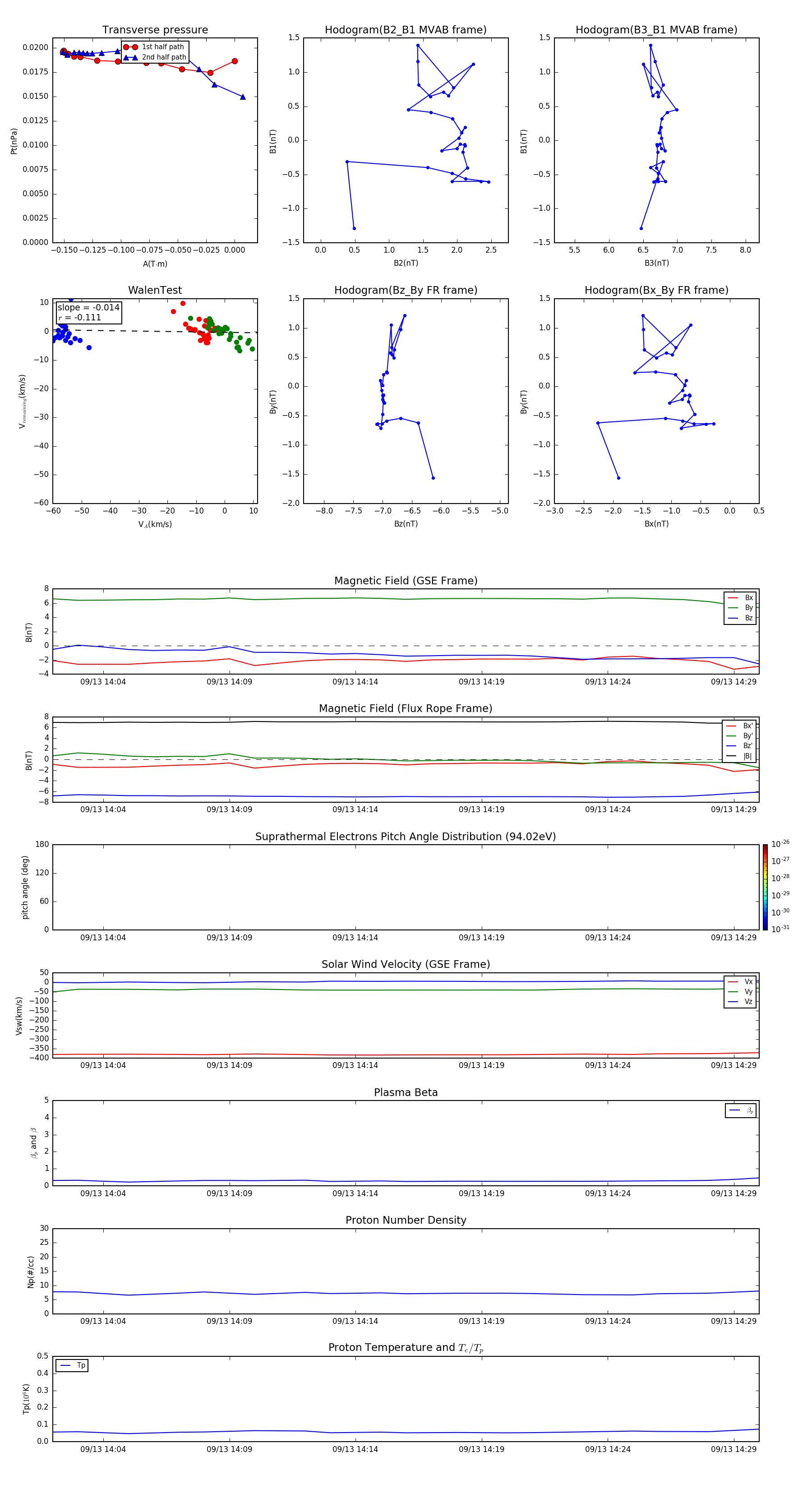This screenshot has height=1489, width=812.
Task: Click the "Transverse pressure" plot title
Action: click(x=155, y=30)
